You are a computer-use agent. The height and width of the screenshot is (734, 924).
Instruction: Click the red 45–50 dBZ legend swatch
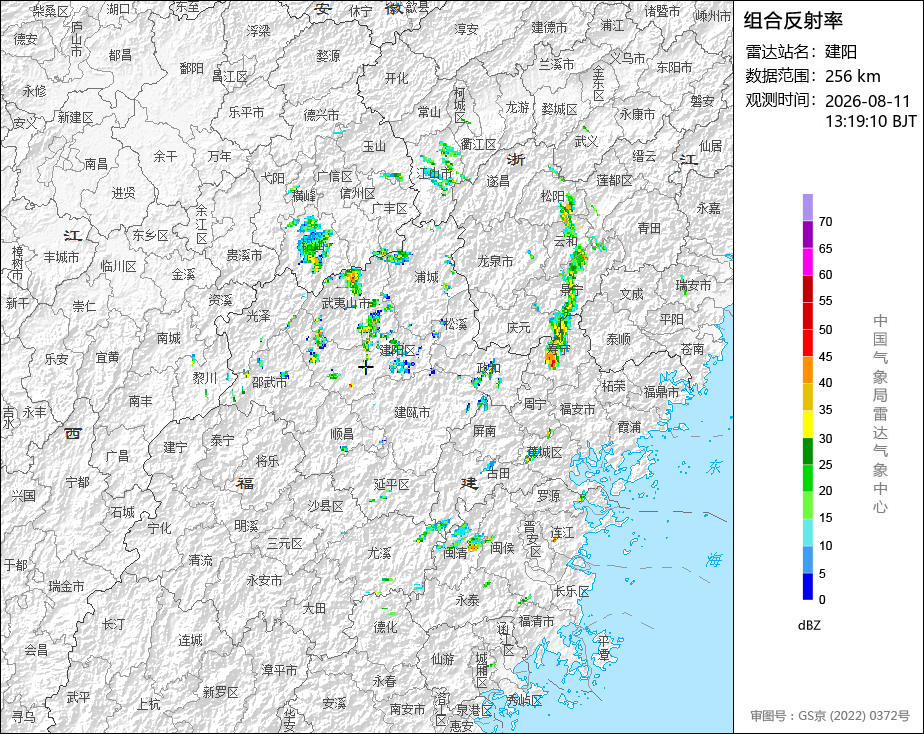[807, 342]
